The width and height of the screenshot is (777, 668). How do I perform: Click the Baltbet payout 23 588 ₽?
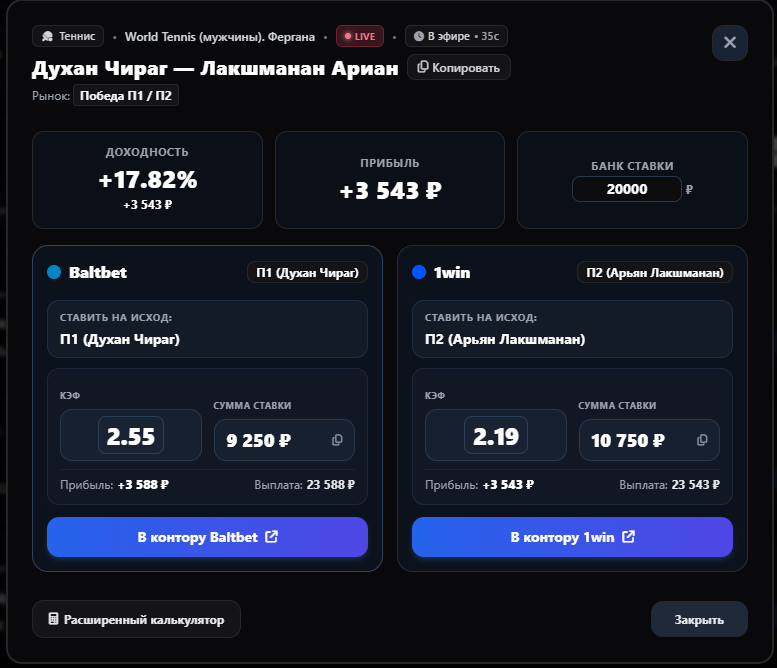(x=331, y=485)
